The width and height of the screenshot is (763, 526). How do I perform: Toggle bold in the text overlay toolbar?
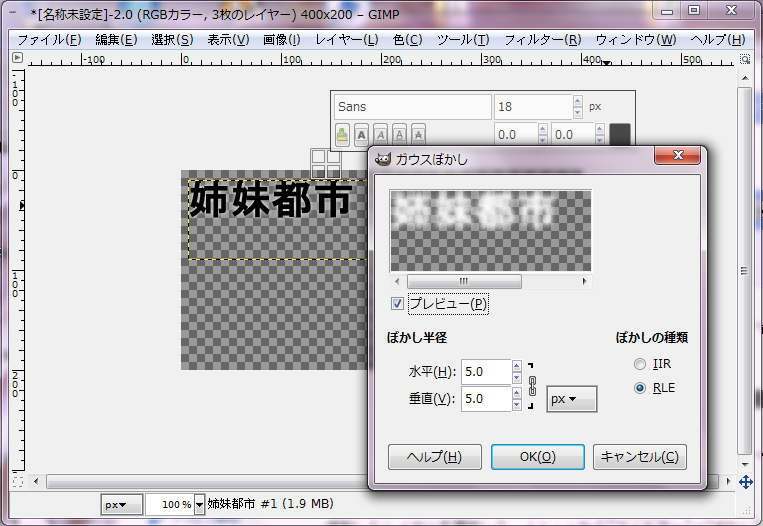(362, 135)
